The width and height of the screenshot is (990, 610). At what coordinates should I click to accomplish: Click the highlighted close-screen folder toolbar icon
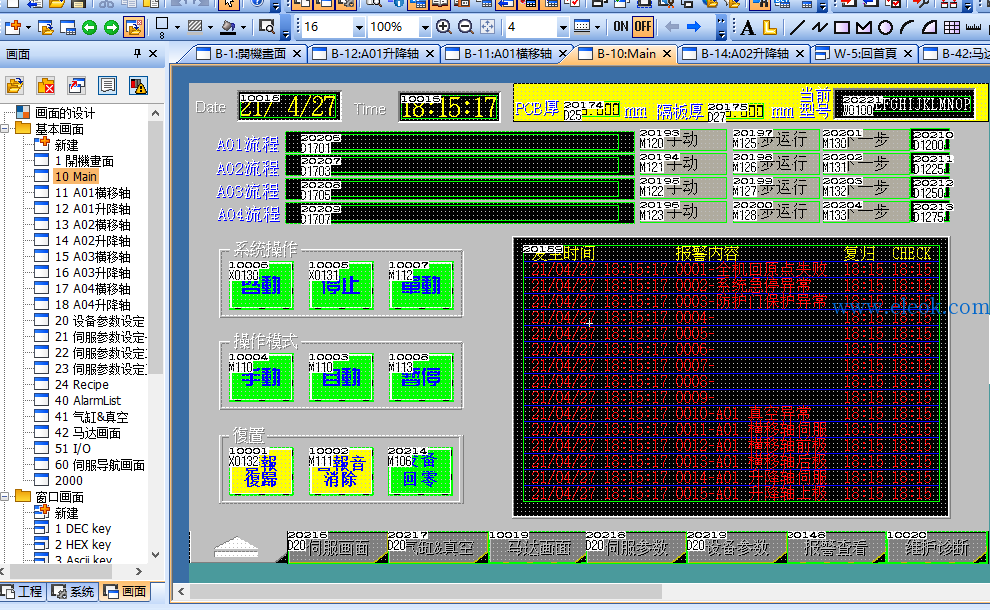[x=134, y=27]
